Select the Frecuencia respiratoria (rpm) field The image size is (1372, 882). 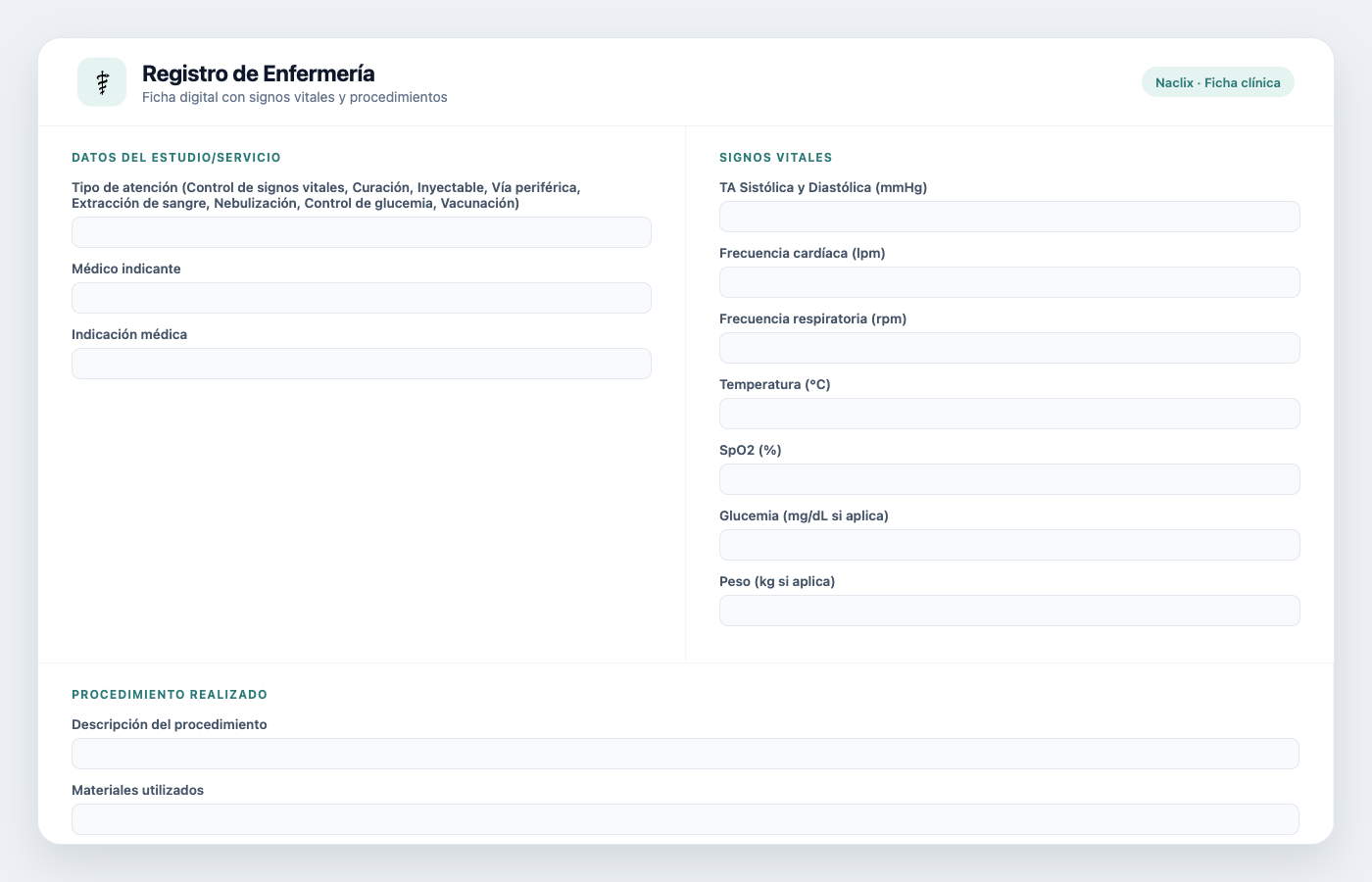[x=1009, y=348]
